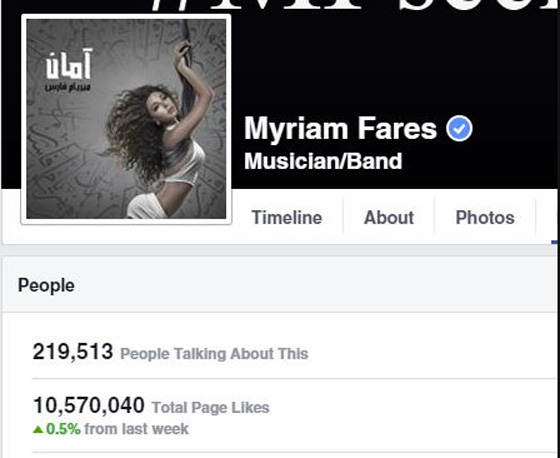Click the 219,513 talking count

pos(73,352)
